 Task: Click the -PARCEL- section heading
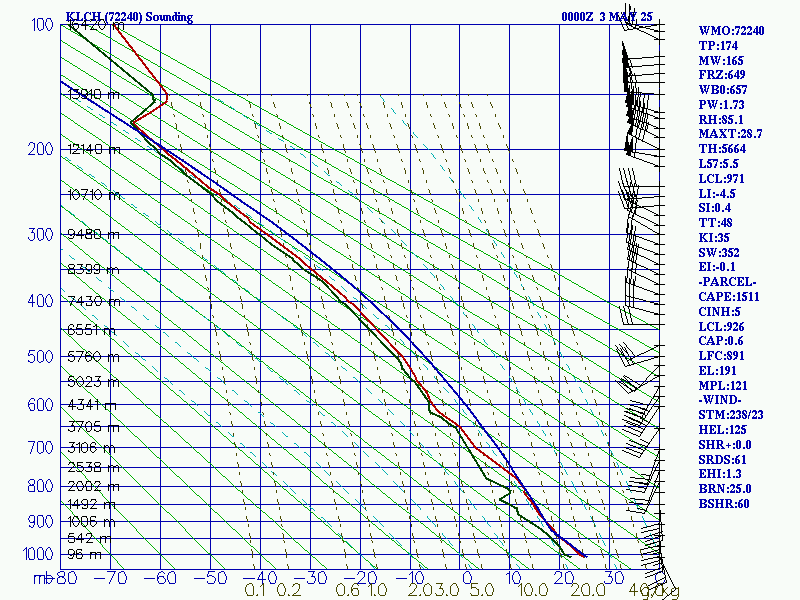coord(727,282)
